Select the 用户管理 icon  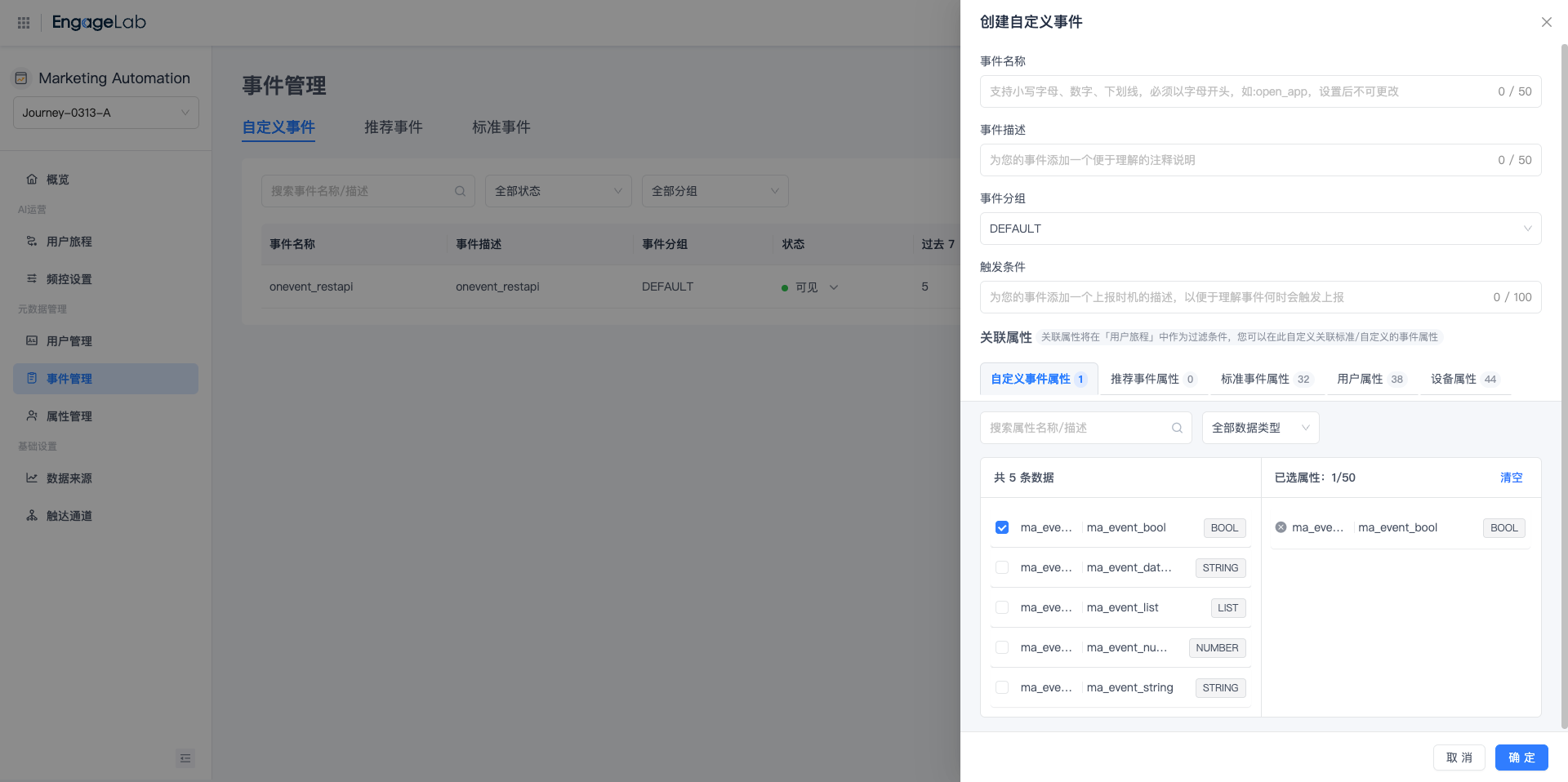click(x=31, y=340)
